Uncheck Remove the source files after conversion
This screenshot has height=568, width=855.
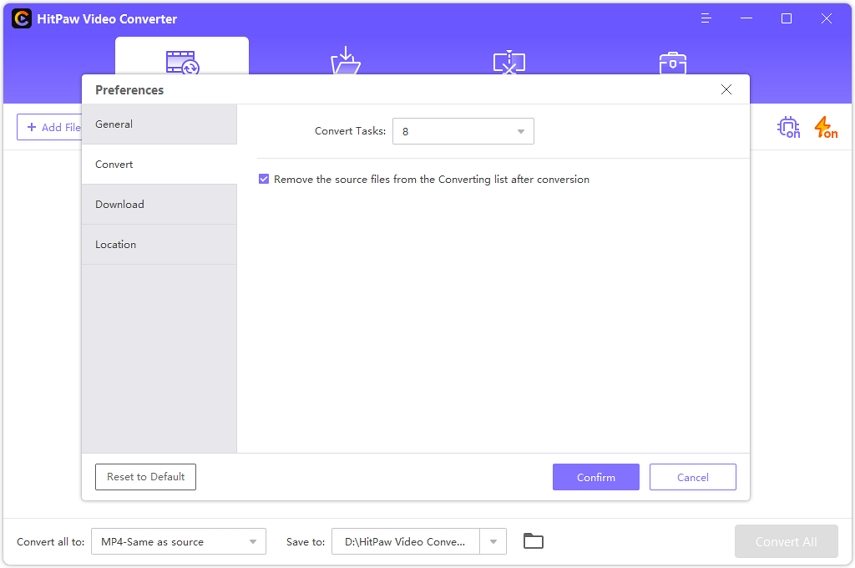pos(264,179)
